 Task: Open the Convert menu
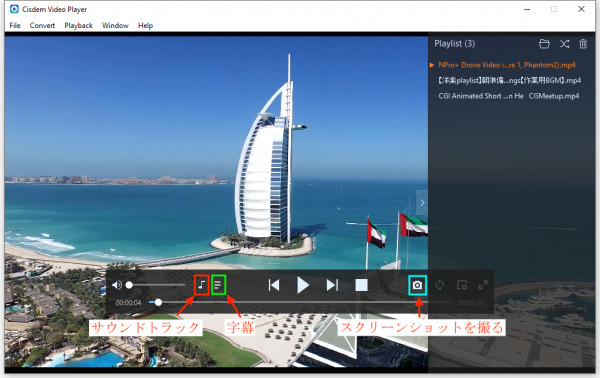42,25
